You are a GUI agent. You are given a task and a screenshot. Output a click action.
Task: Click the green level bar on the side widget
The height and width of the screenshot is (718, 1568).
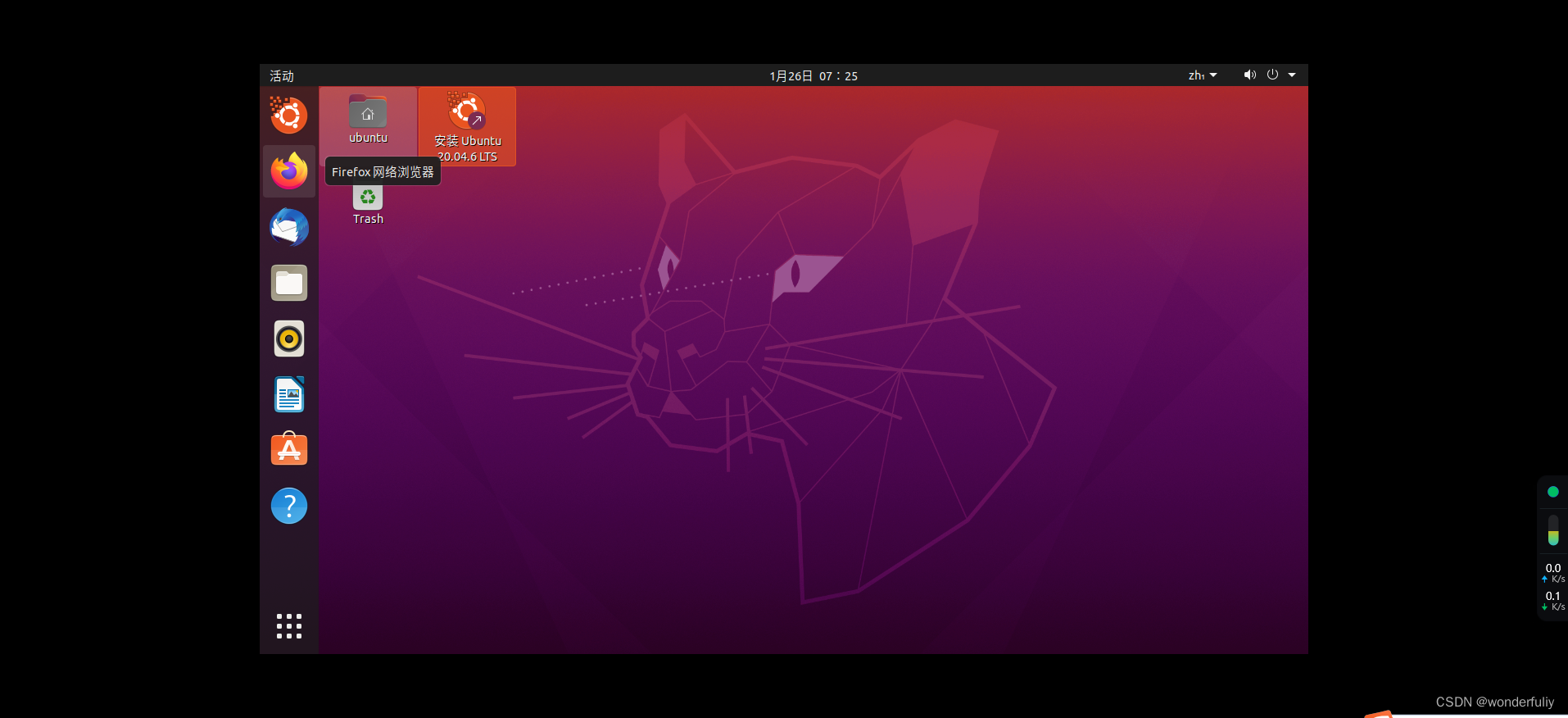coord(1552,530)
